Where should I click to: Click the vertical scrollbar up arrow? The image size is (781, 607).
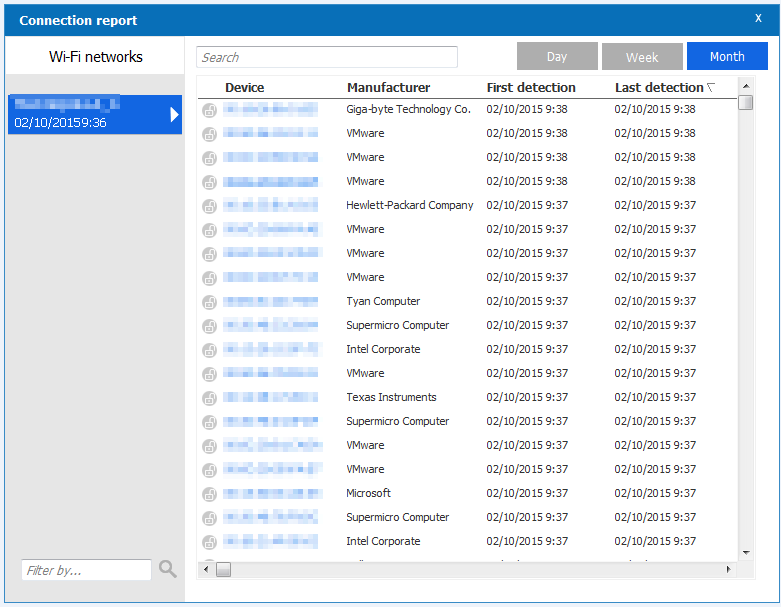(746, 86)
